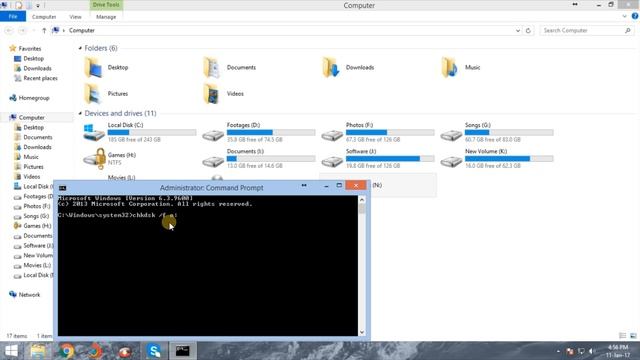Select Homegroup in navigation pane

(x=34, y=98)
